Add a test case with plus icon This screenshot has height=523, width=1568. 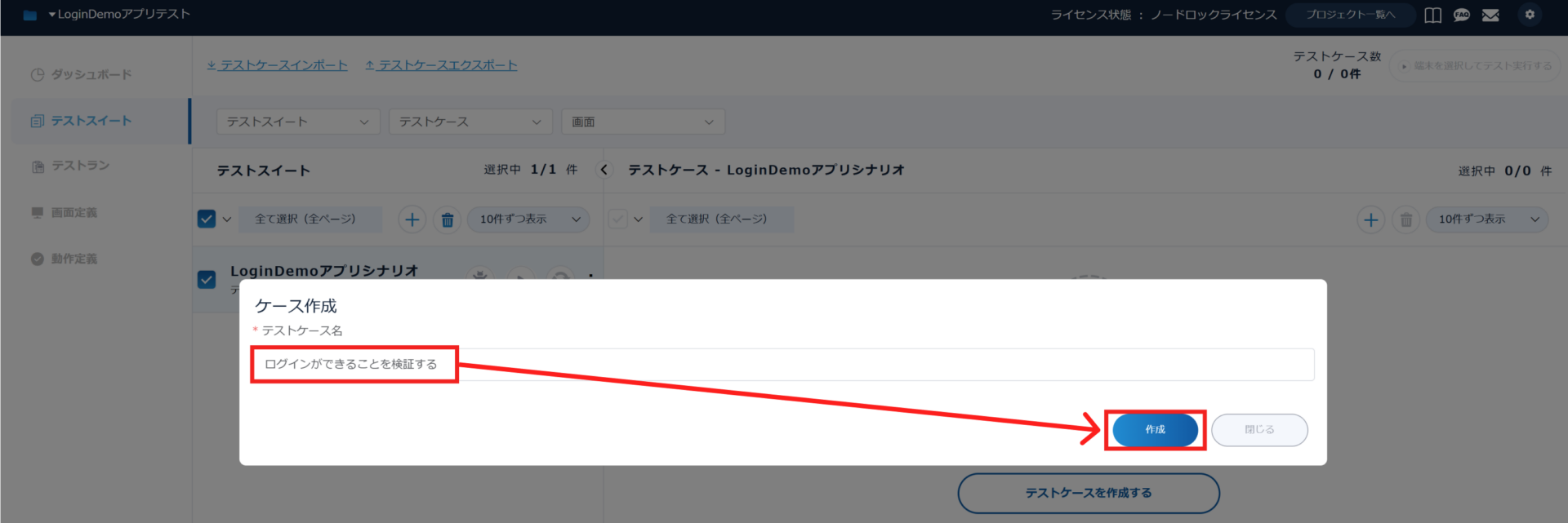pos(1371,219)
